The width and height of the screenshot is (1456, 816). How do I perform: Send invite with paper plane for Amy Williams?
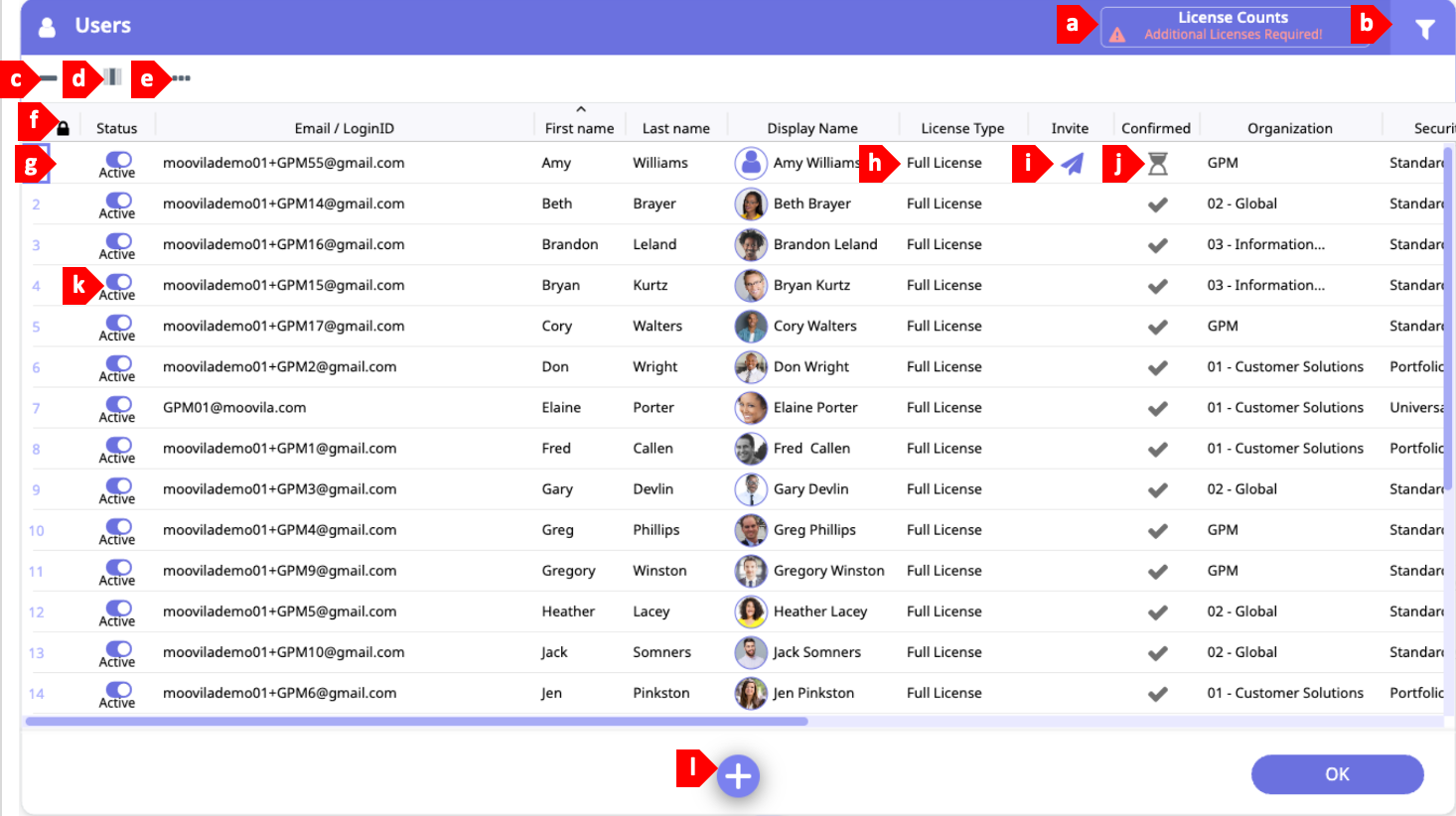[1072, 164]
